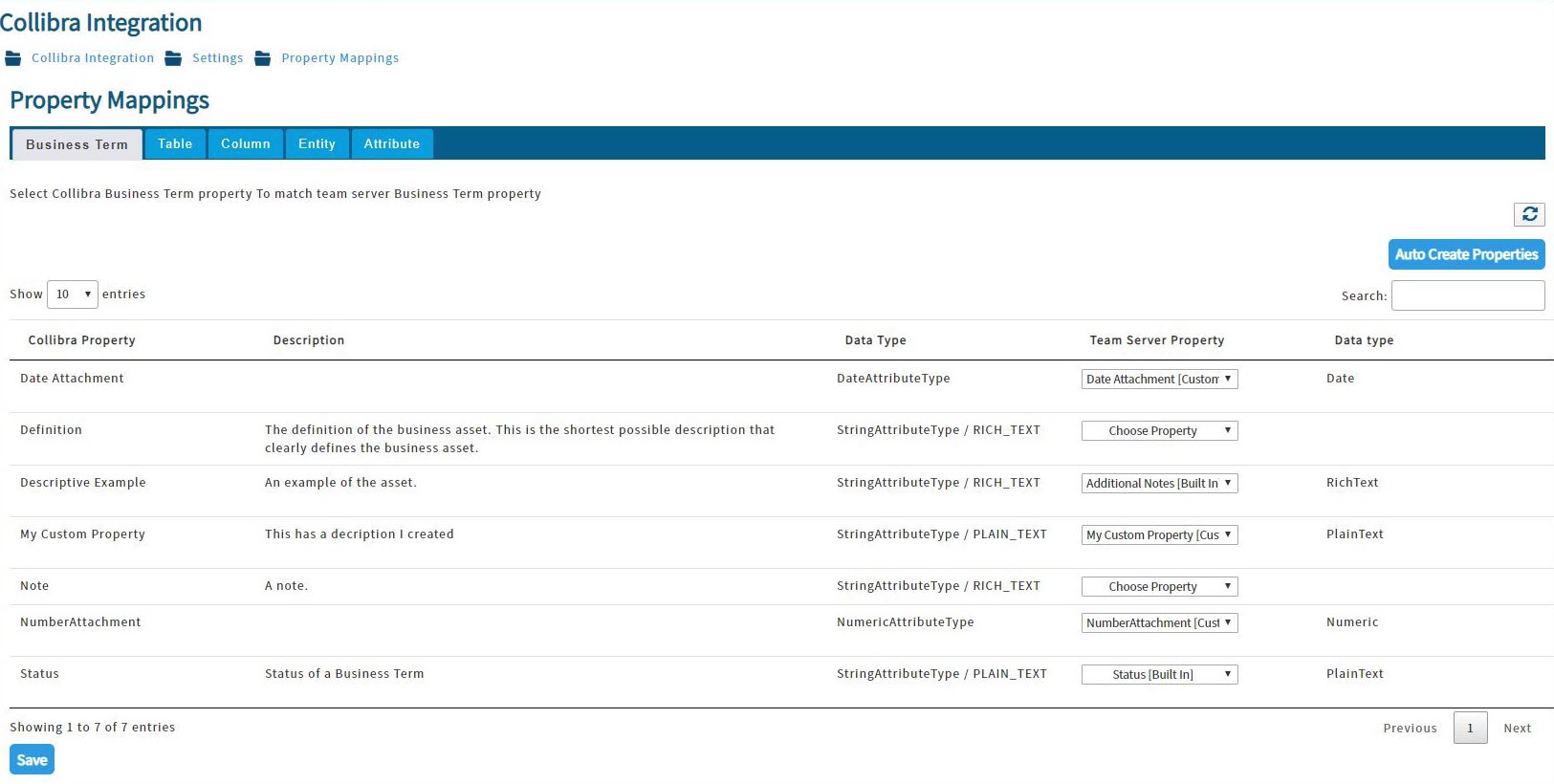This screenshot has height=784, width=1554.
Task: Open the Settings breadcrumb link
Action: click(x=218, y=58)
